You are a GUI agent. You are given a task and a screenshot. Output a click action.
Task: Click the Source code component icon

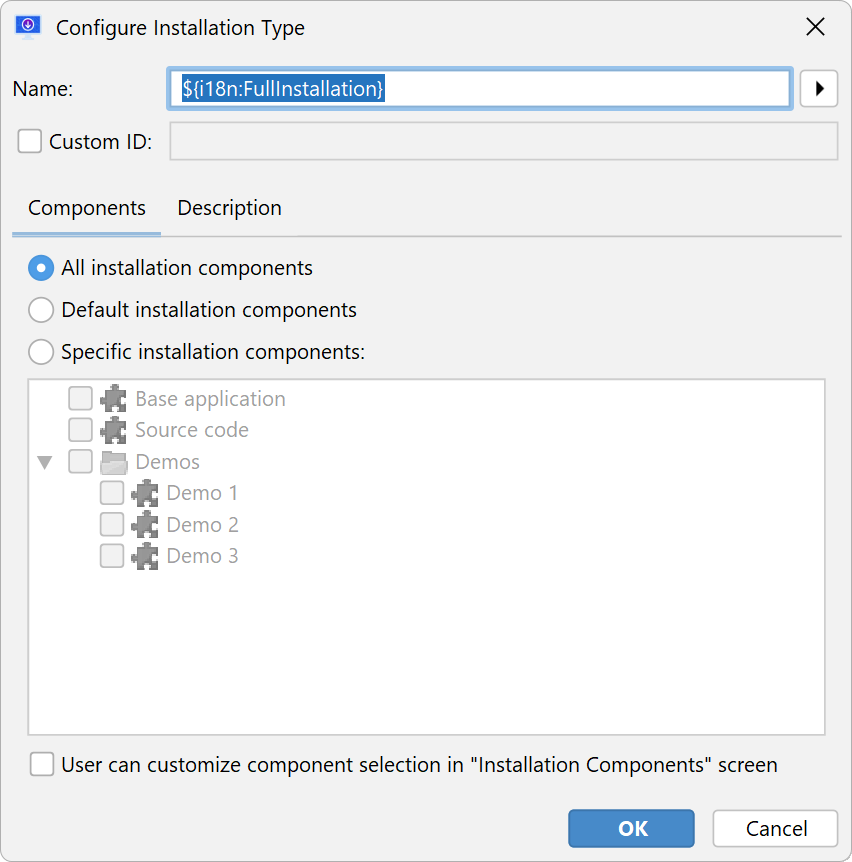114,430
